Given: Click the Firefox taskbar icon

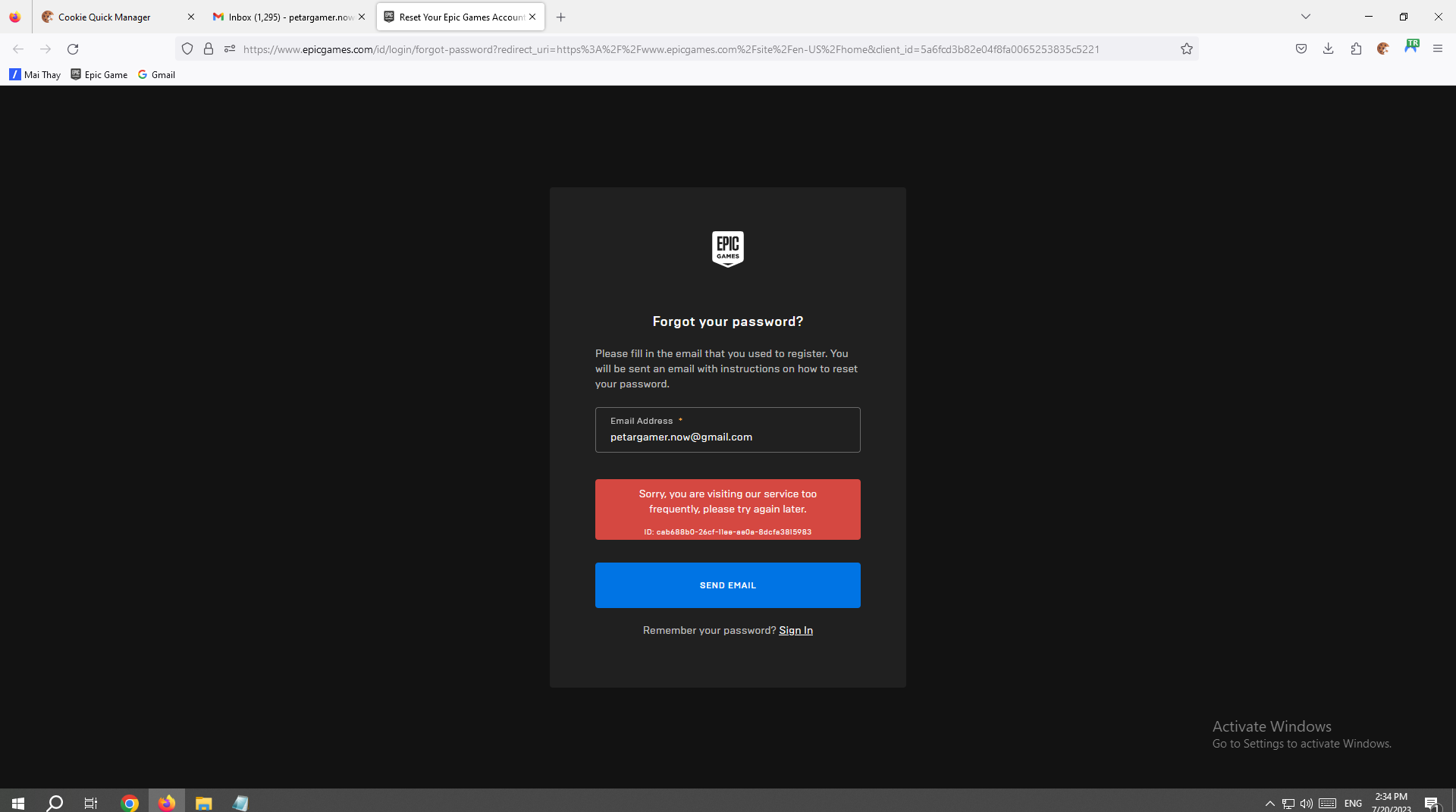Looking at the screenshot, I should pos(167,802).
